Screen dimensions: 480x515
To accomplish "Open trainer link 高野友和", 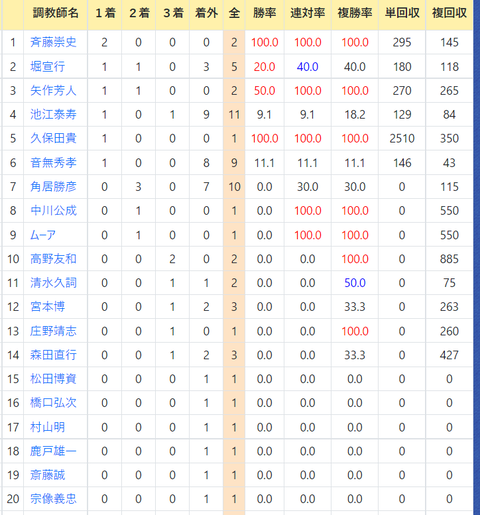I will pyautogui.click(x=53, y=259).
